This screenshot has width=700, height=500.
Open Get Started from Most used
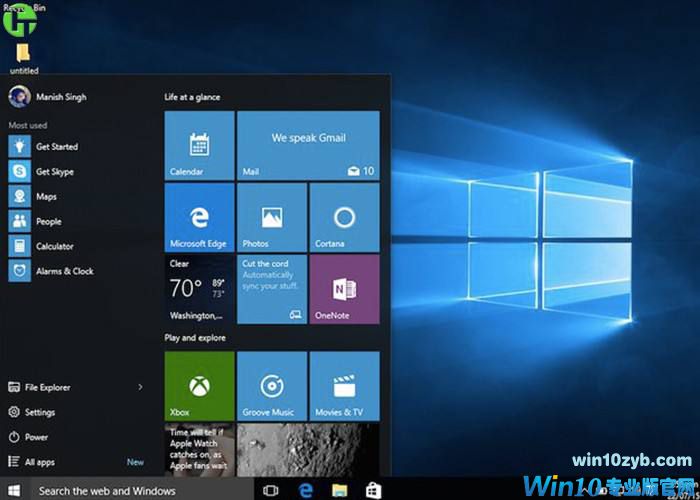click(43, 146)
